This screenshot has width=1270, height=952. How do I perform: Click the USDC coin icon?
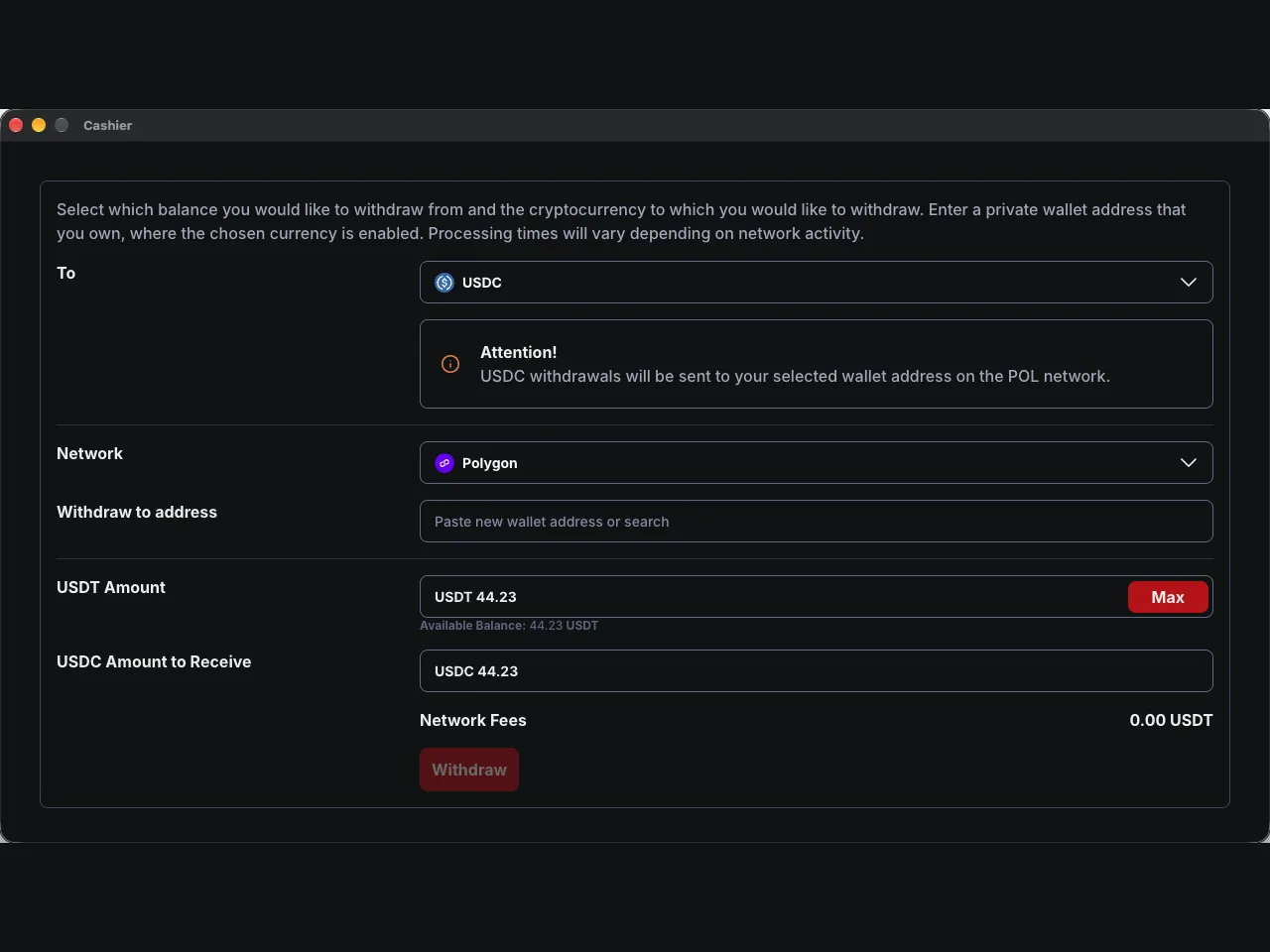click(444, 283)
